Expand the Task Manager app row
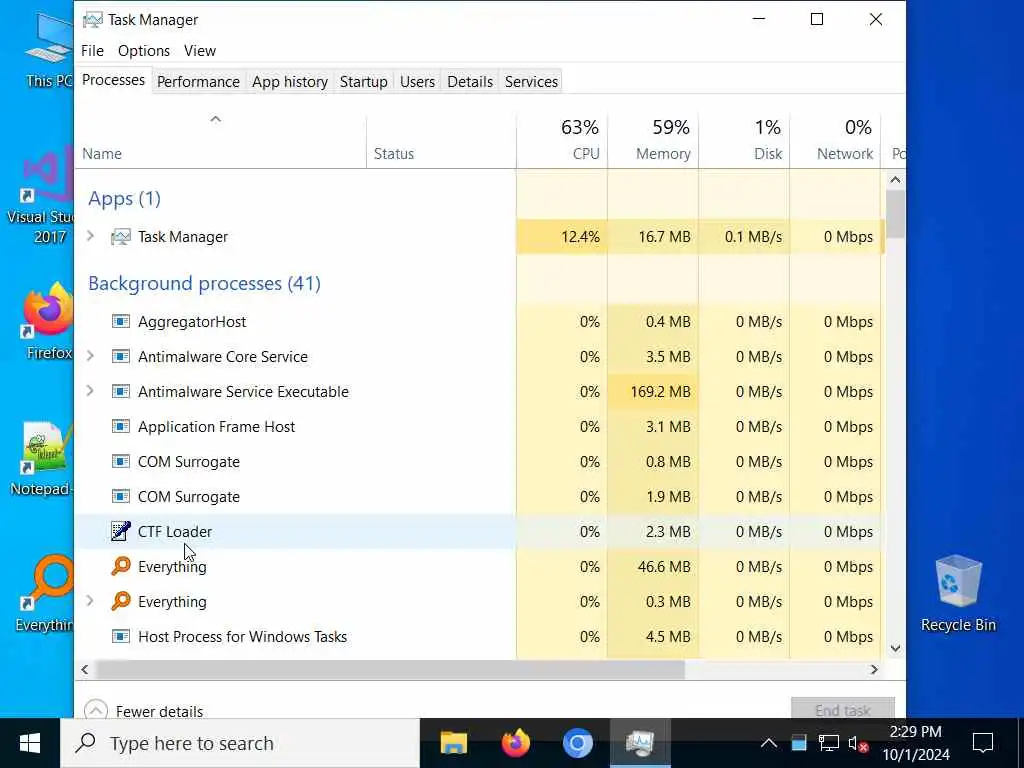Screen dimensions: 1024x768 click(x=91, y=236)
